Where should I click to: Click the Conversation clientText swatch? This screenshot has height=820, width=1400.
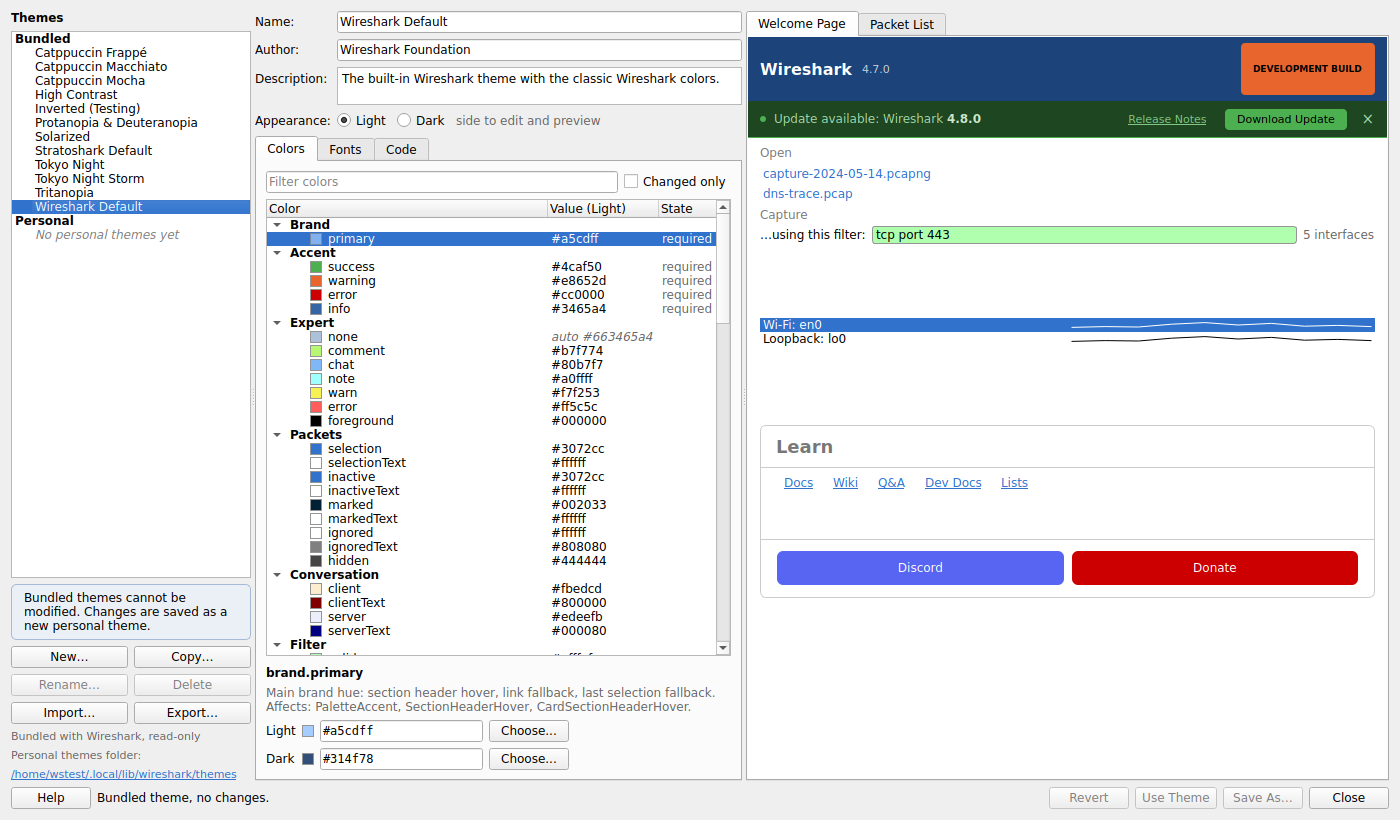pos(316,603)
